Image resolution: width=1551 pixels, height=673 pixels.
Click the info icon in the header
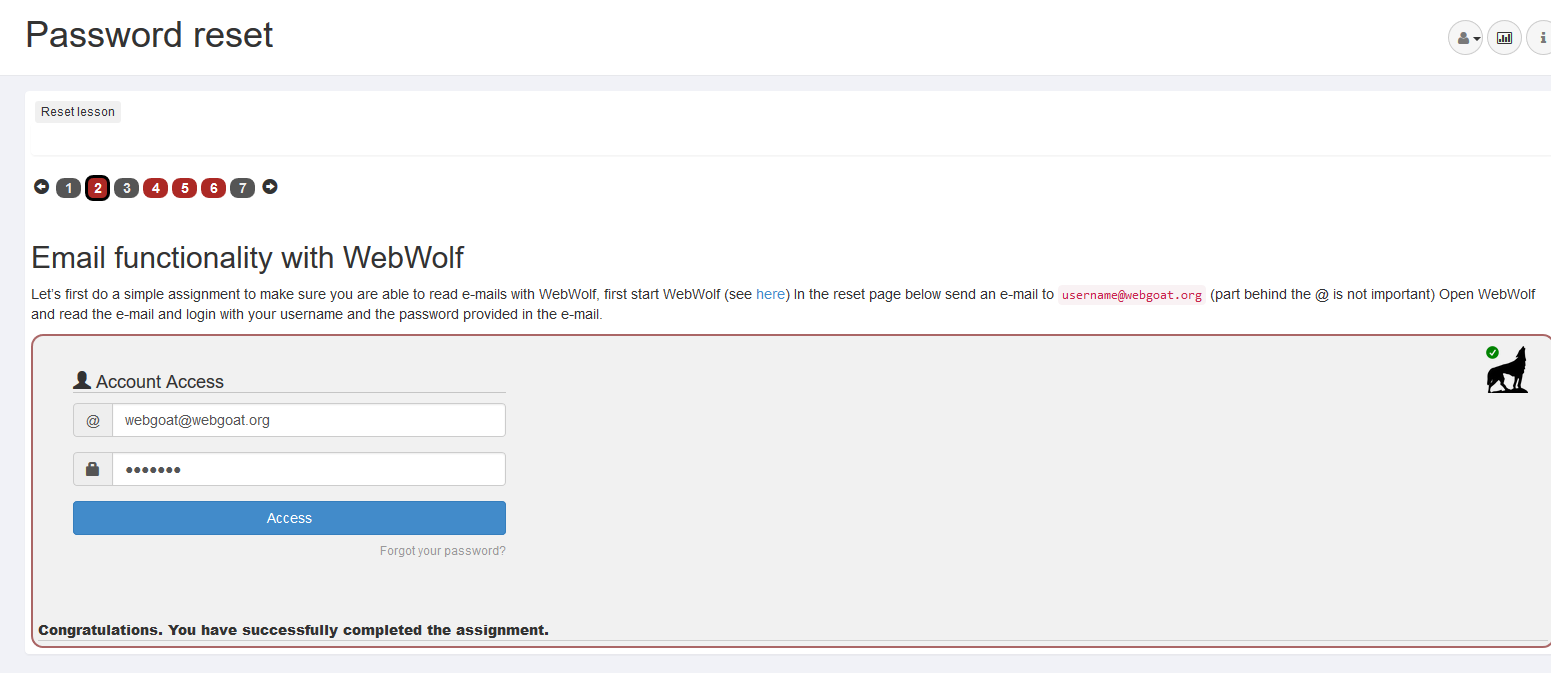pos(1541,38)
